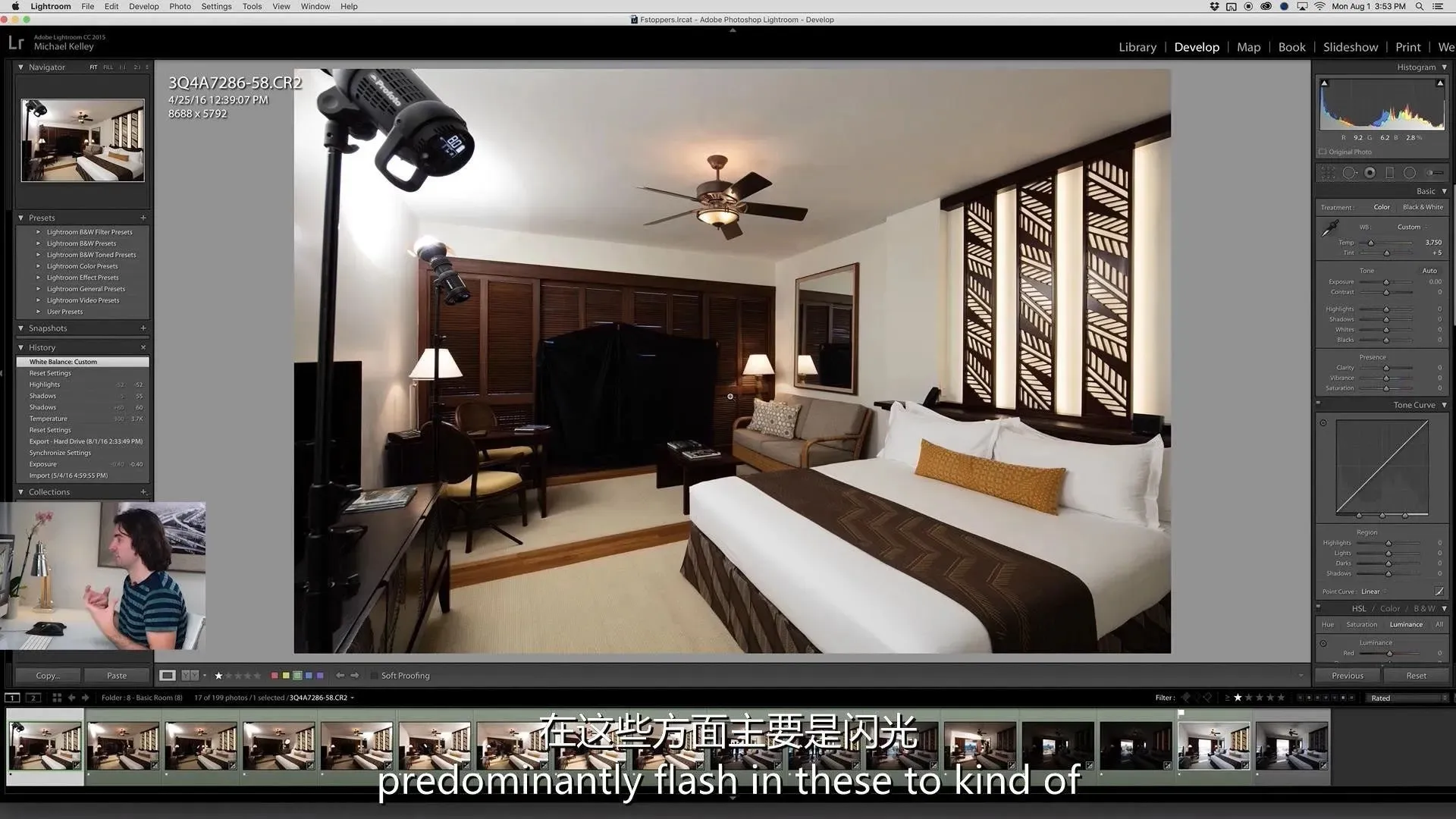Open grid view from filmstrip bar
The image size is (1456, 819).
point(57,698)
